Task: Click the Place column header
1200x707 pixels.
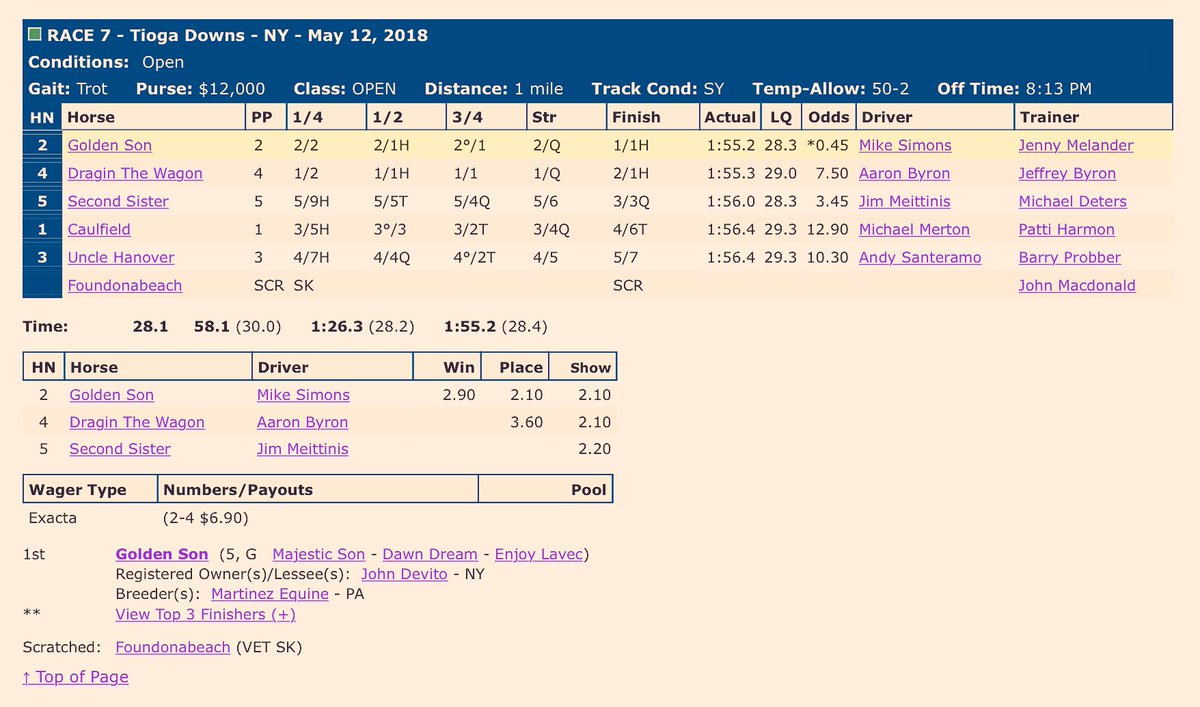Action: (x=516, y=367)
